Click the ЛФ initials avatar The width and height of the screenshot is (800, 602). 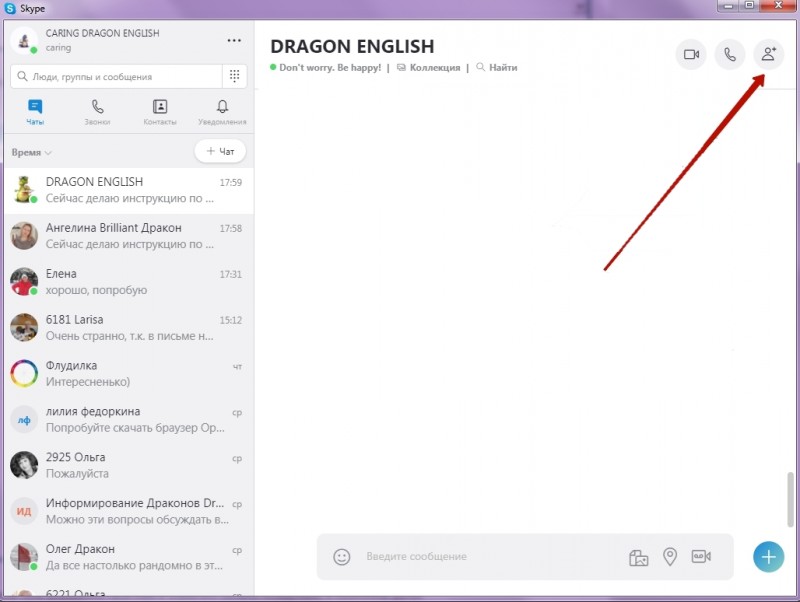click(24, 419)
